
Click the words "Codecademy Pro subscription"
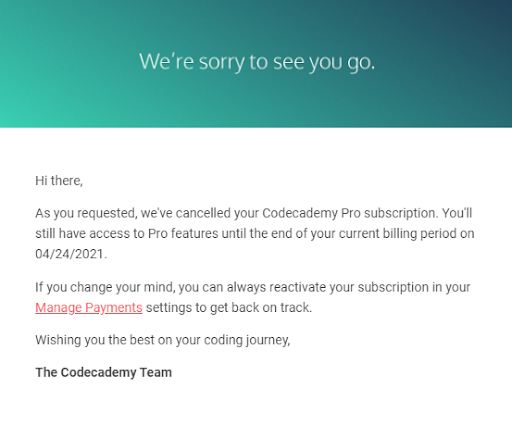[349, 213]
